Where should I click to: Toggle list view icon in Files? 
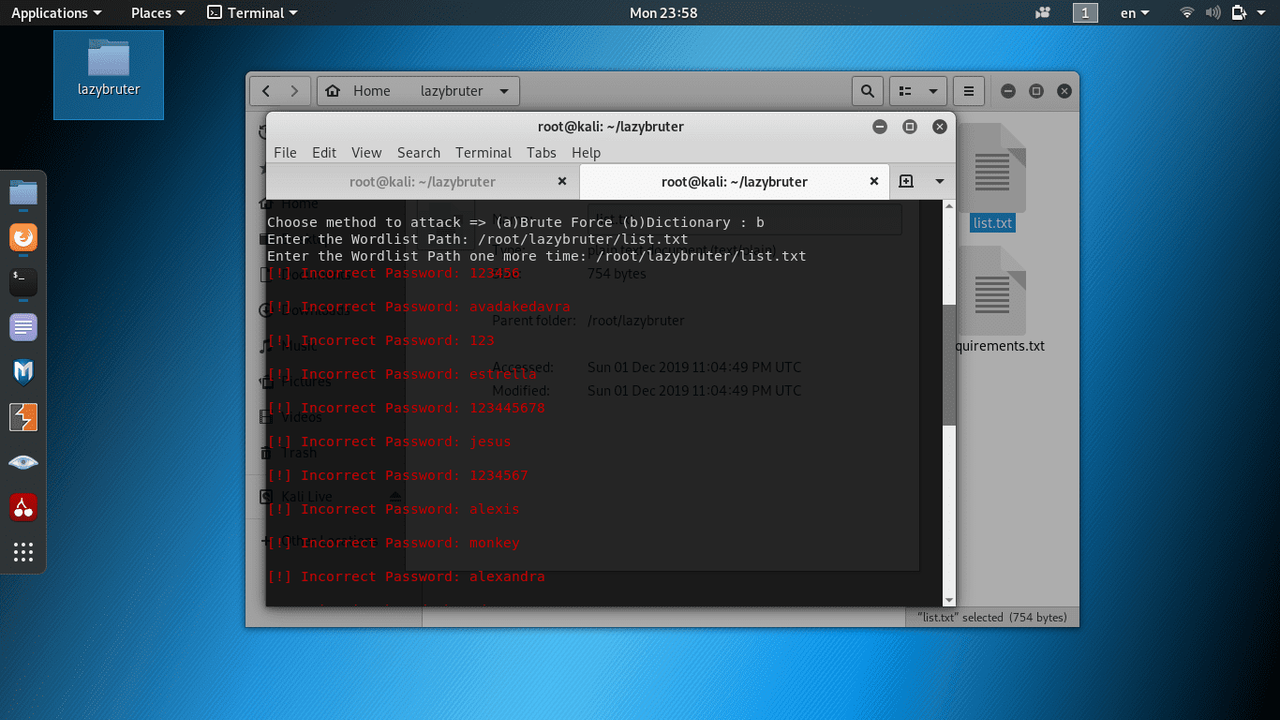pos(905,91)
